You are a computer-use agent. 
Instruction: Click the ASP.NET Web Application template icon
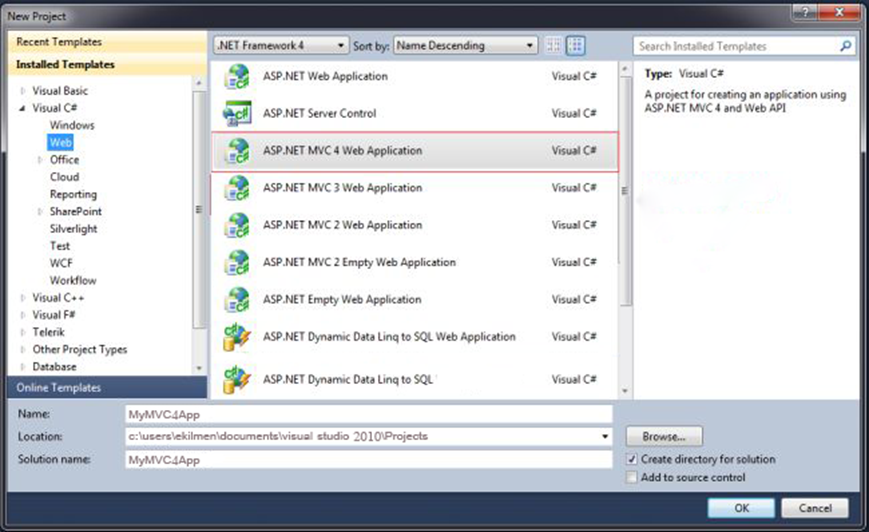pos(237,76)
